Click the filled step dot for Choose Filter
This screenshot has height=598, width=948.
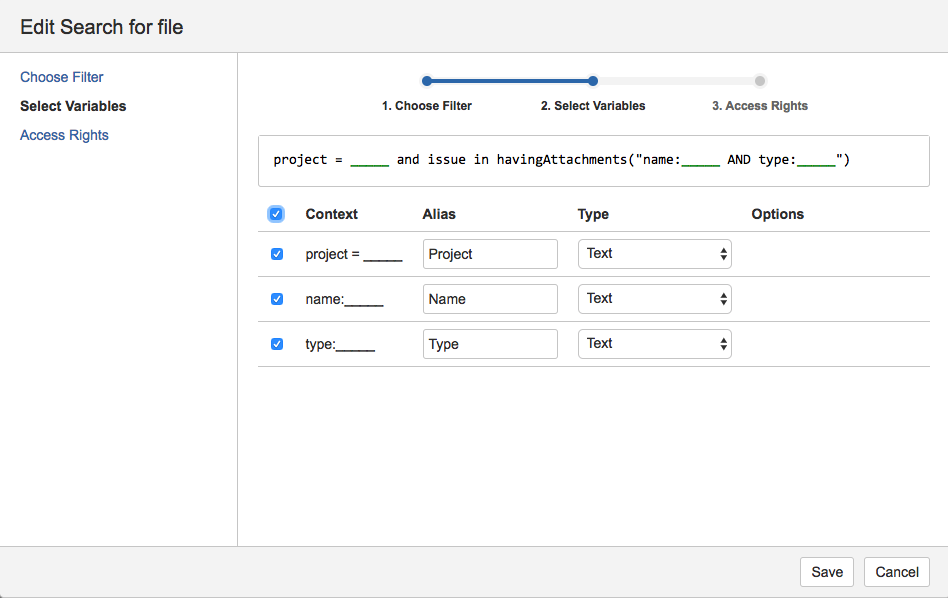(x=427, y=80)
